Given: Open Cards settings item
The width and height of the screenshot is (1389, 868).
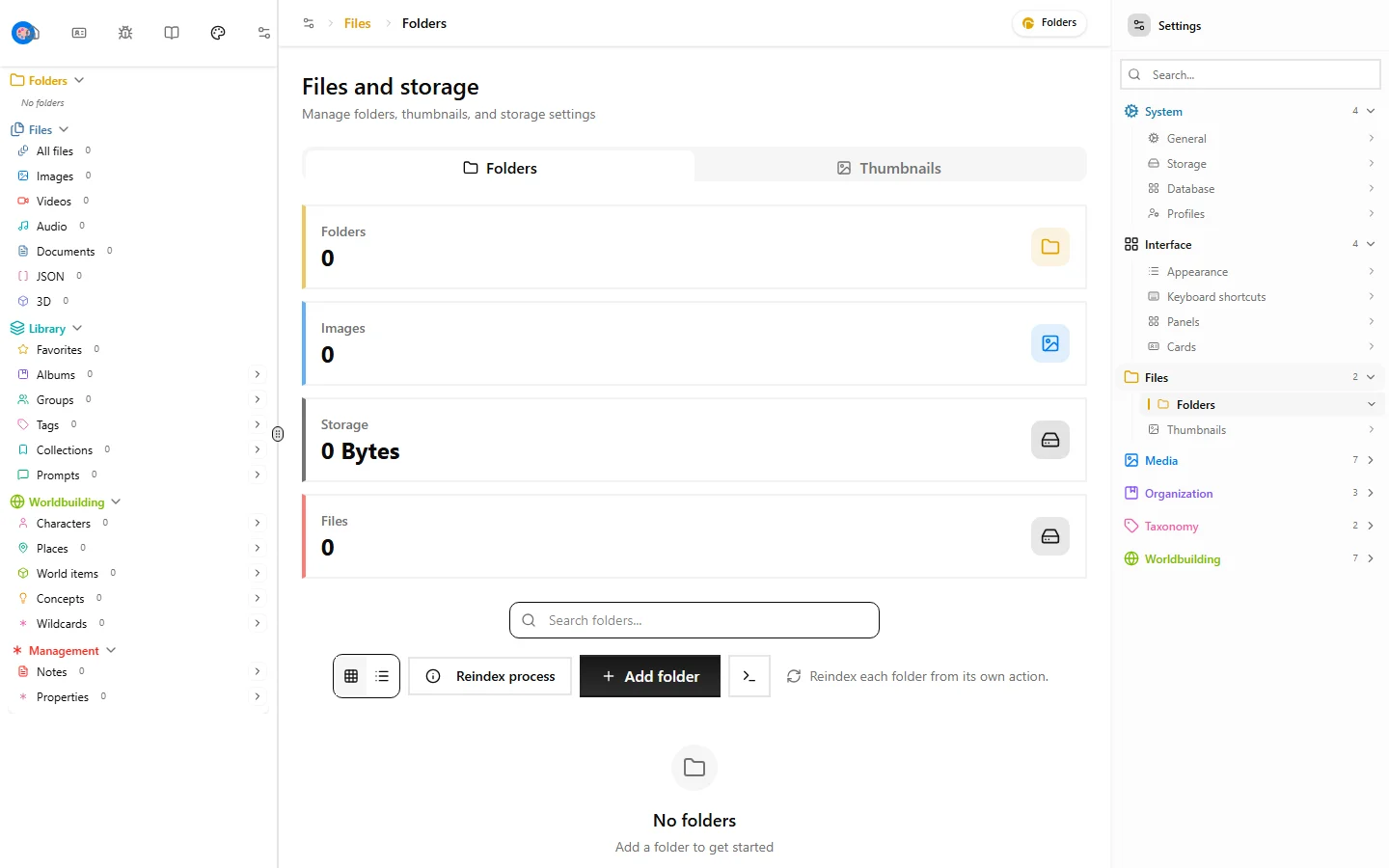Looking at the screenshot, I should (x=1261, y=347).
